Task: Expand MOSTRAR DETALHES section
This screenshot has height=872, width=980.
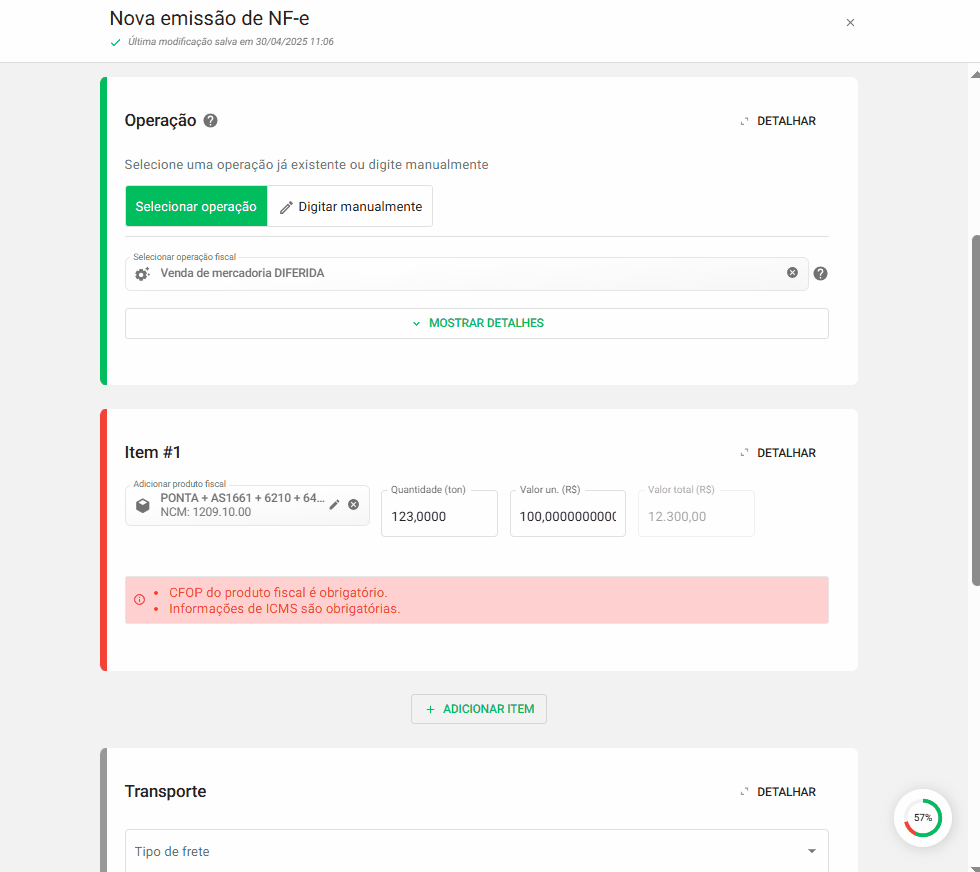Action: [476, 323]
